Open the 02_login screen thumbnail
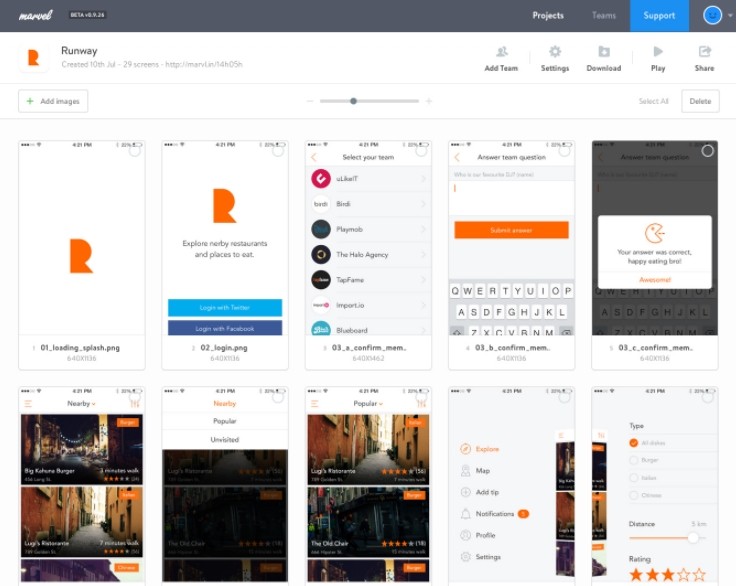The height and width of the screenshot is (586, 736). (x=225, y=238)
